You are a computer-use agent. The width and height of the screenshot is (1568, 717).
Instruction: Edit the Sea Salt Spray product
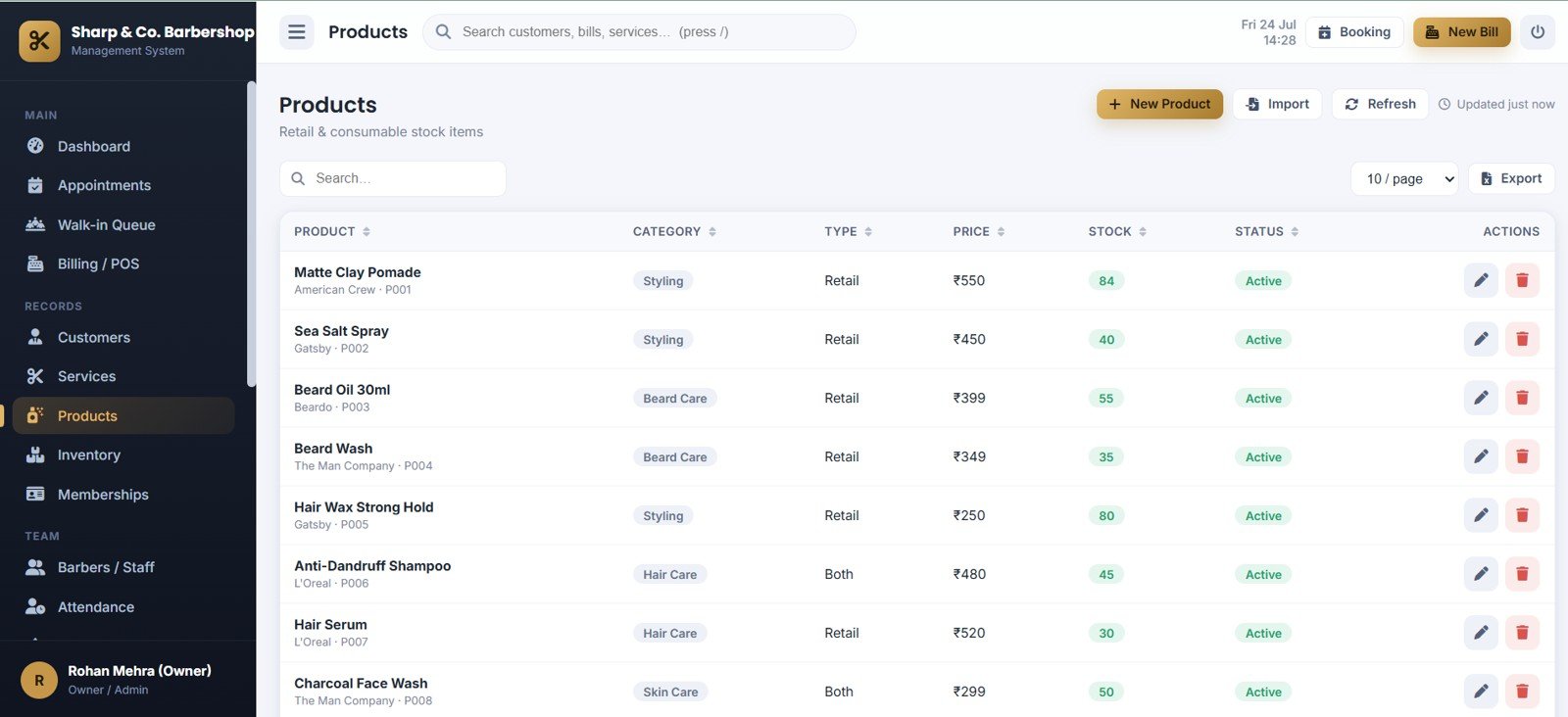click(1481, 339)
